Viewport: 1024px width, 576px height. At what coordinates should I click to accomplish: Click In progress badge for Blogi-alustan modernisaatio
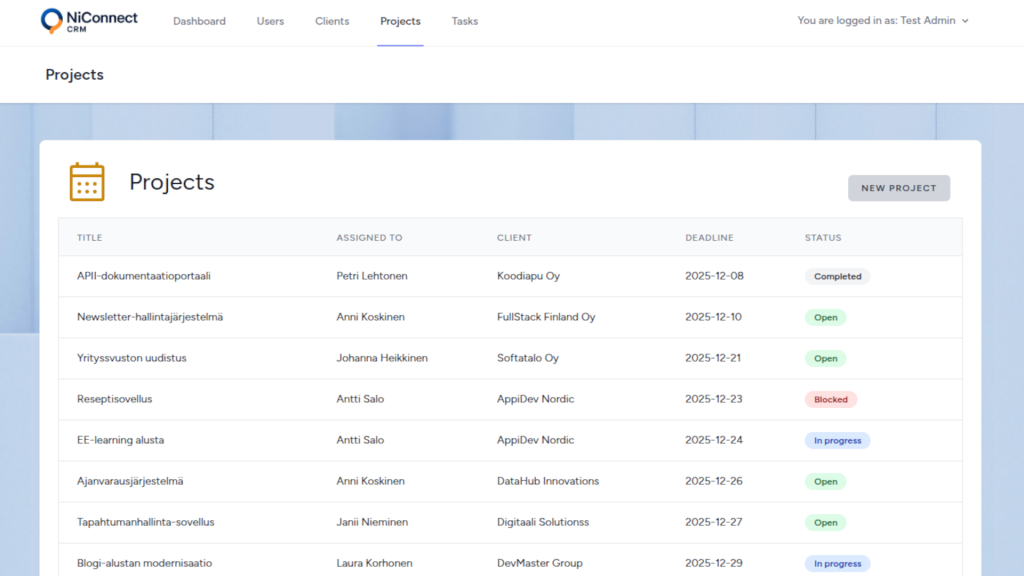coord(837,564)
